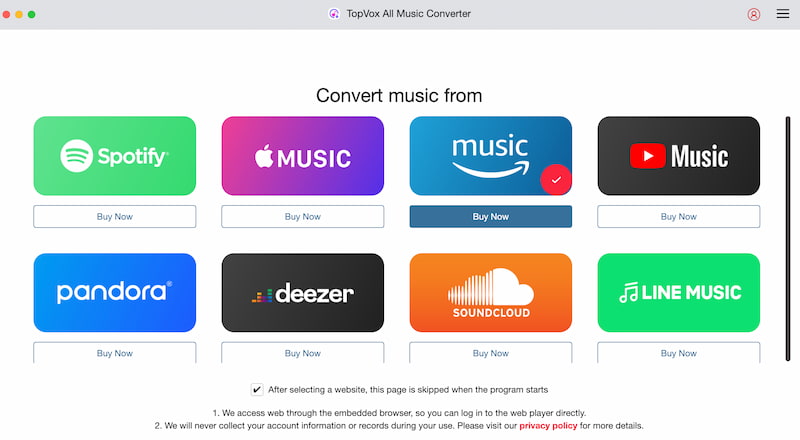800x440 pixels.
Task: Click Buy Now under Deezer
Action: (x=303, y=353)
